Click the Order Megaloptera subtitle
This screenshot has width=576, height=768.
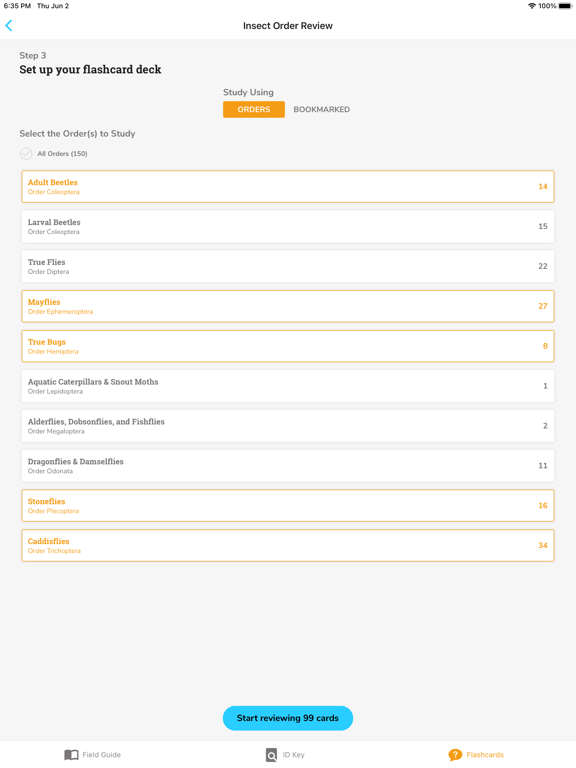coord(56,432)
